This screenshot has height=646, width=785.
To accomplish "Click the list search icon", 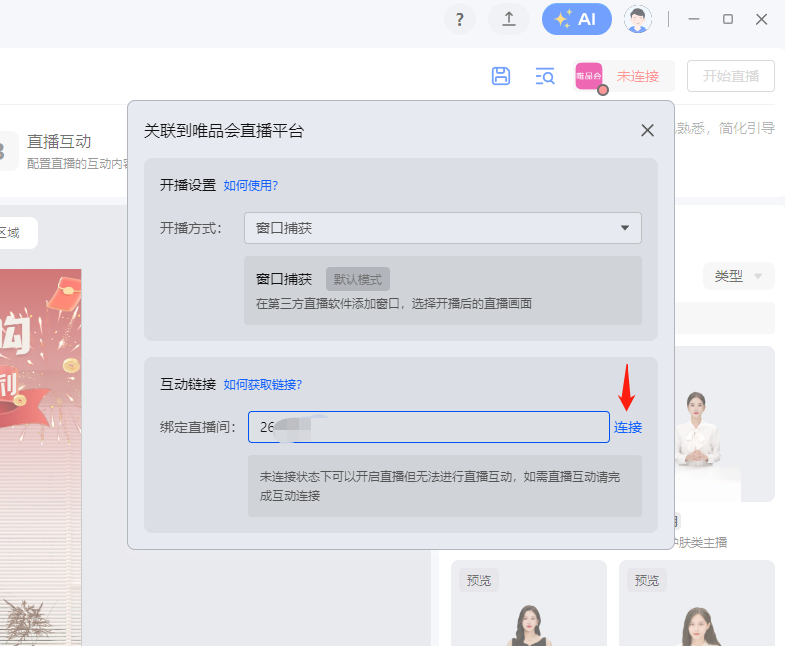I will pyautogui.click(x=545, y=76).
